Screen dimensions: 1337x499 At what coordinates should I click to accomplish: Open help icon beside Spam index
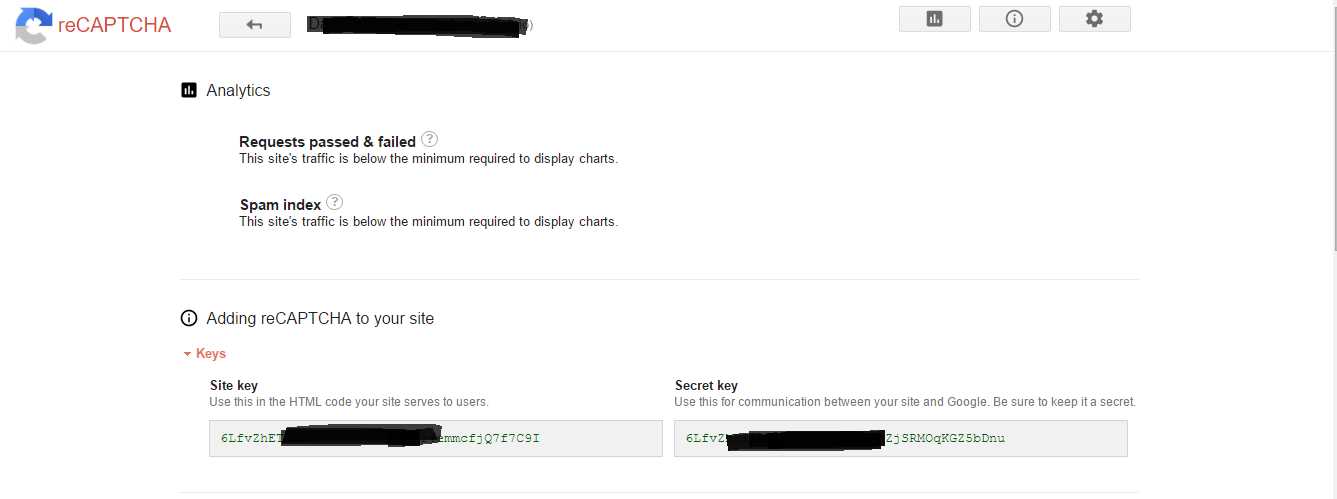(335, 202)
